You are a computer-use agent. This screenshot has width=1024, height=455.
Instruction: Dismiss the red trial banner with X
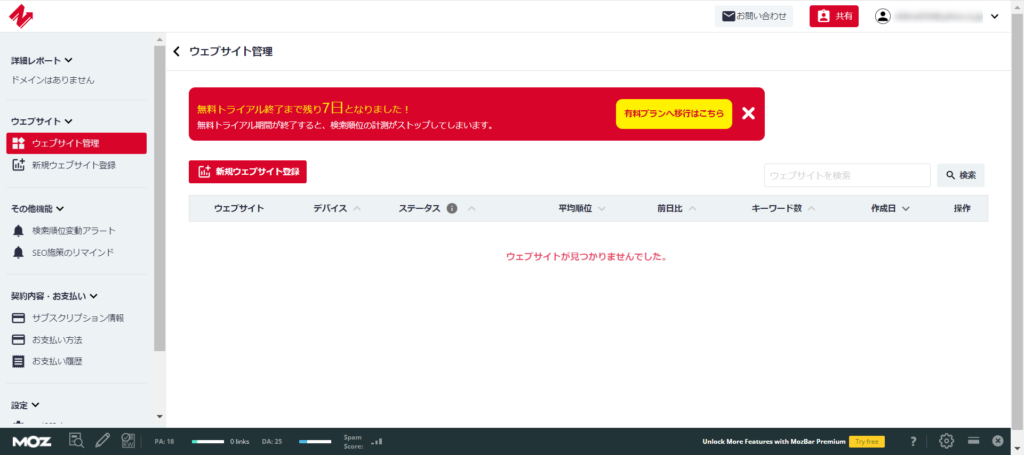748,114
